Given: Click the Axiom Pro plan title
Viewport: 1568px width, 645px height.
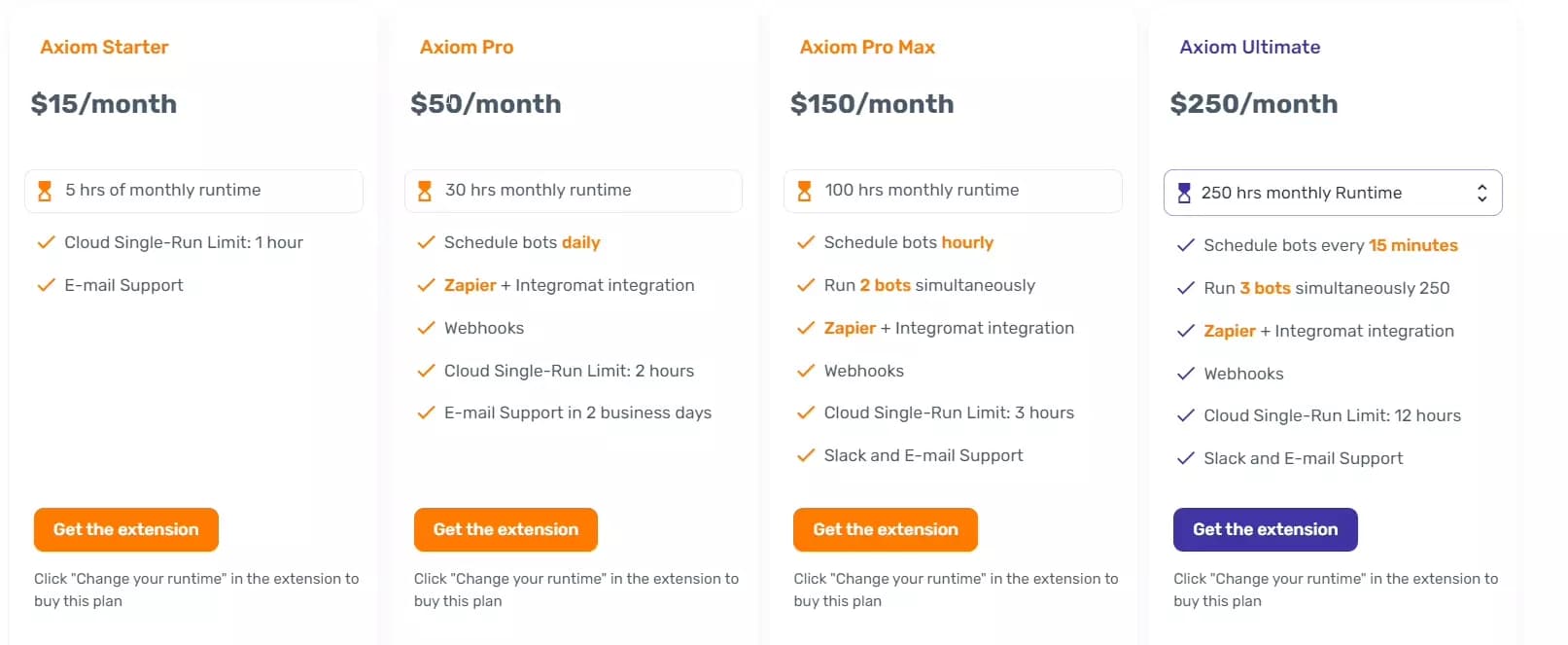Looking at the screenshot, I should [x=467, y=46].
